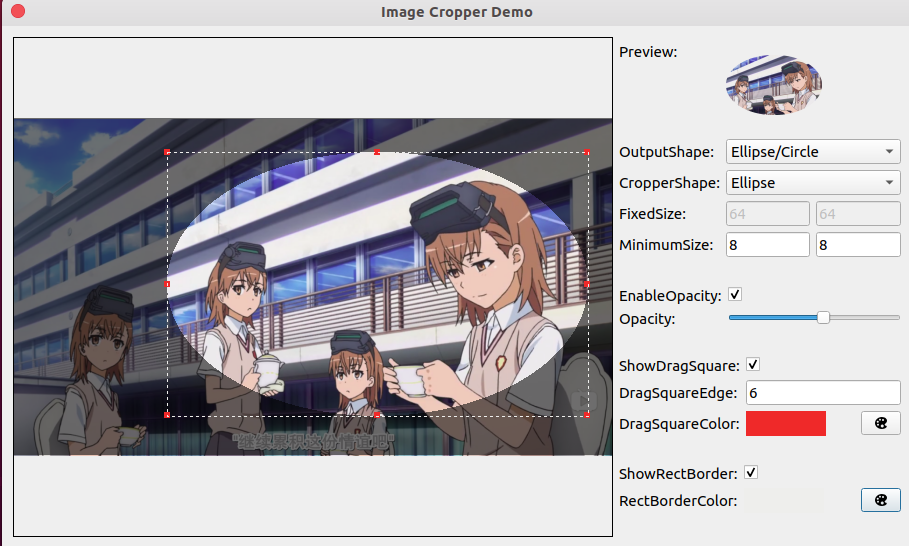Viewport: 909px width, 546px height.
Task: Click the DragSquareEdge input field
Action: (x=823, y=392)
